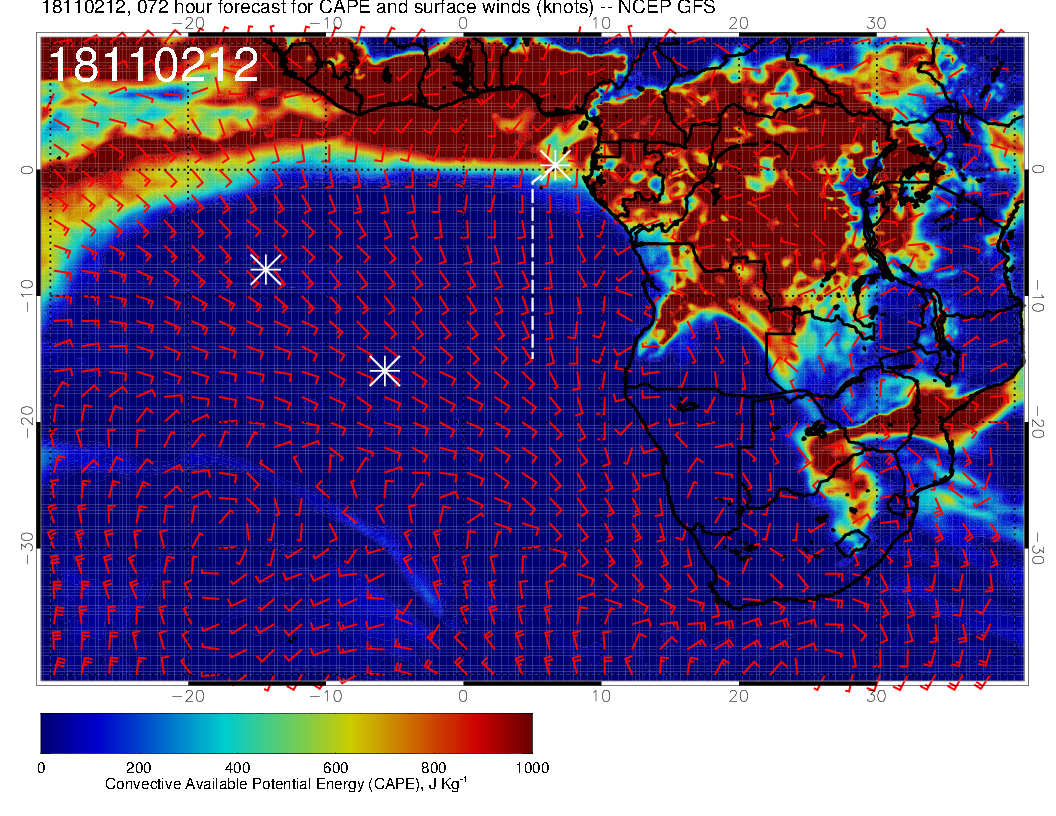The image size is (1056, 816).
Task: Click the left axis latitude label -20
Action: (x=27, y=421)
